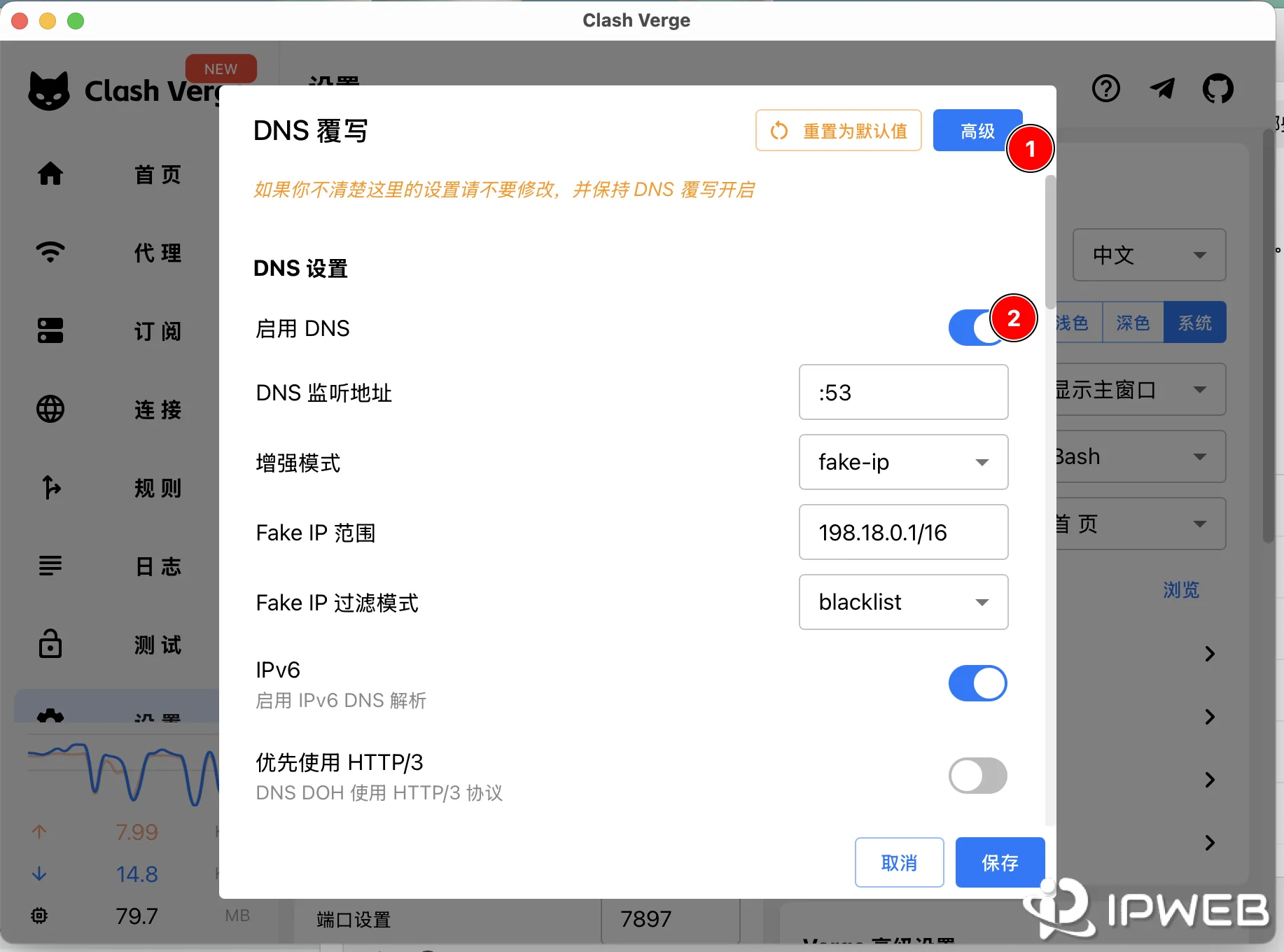Click the 14.8 download speed value

point(137,874)
